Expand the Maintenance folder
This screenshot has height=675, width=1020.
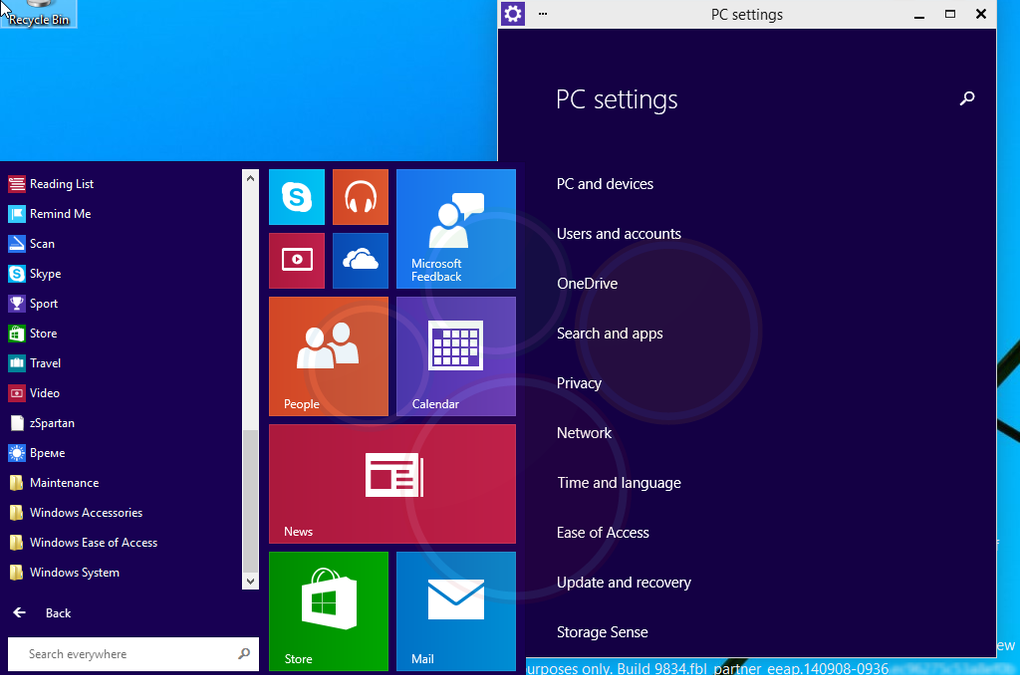(54, 483)
